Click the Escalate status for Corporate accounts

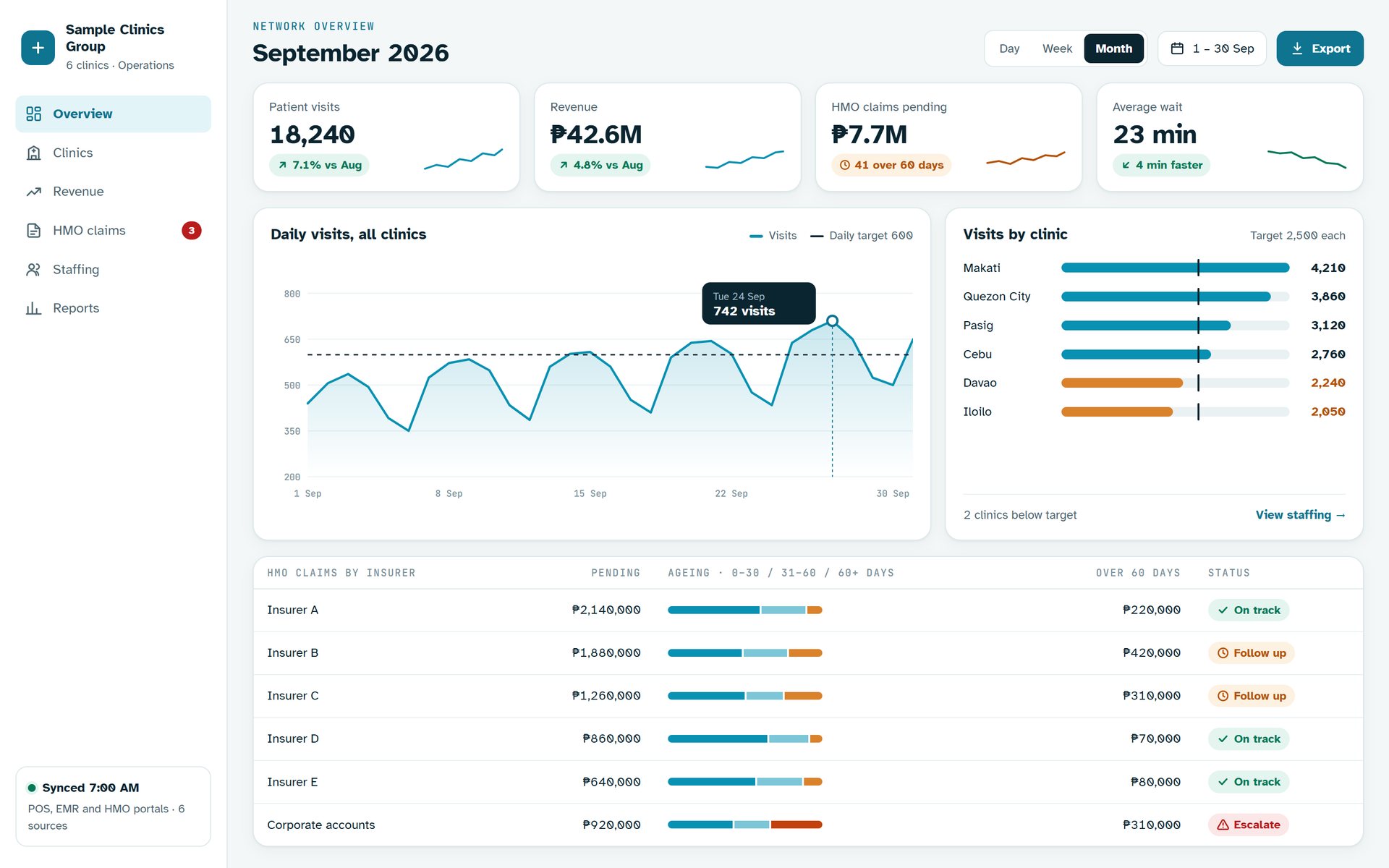coord(1248,825)
